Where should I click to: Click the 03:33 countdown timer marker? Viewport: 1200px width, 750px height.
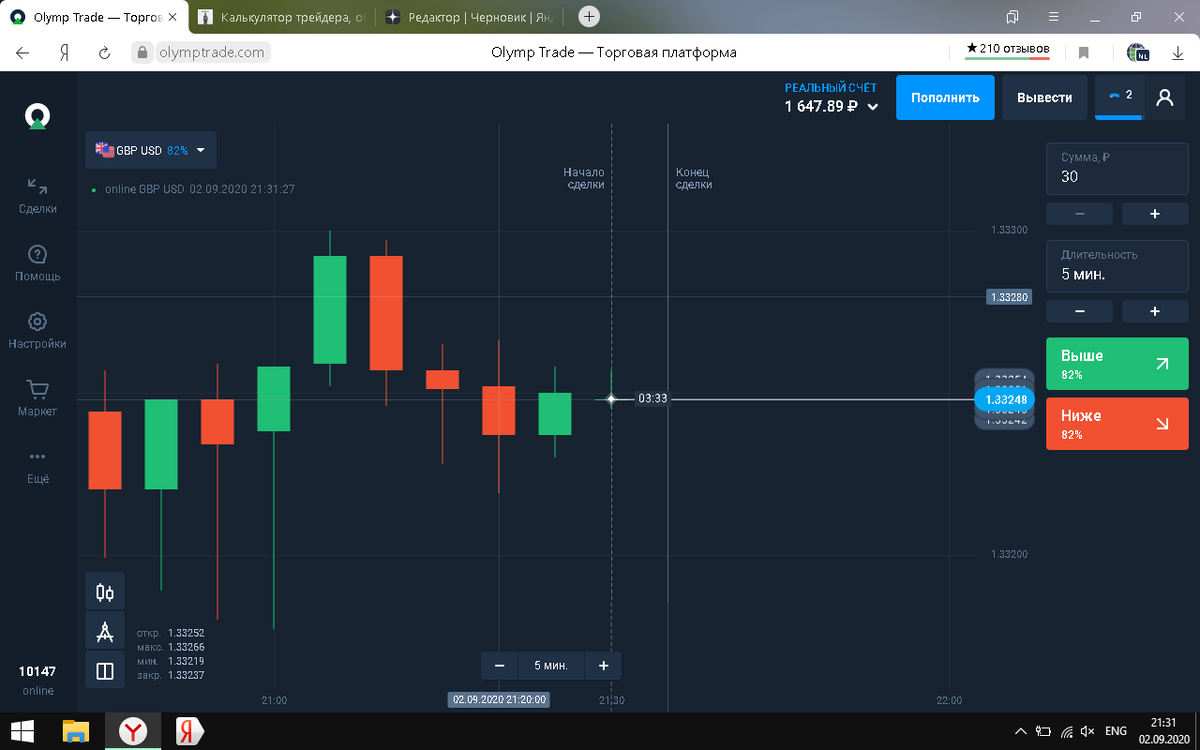click(652, 398)
